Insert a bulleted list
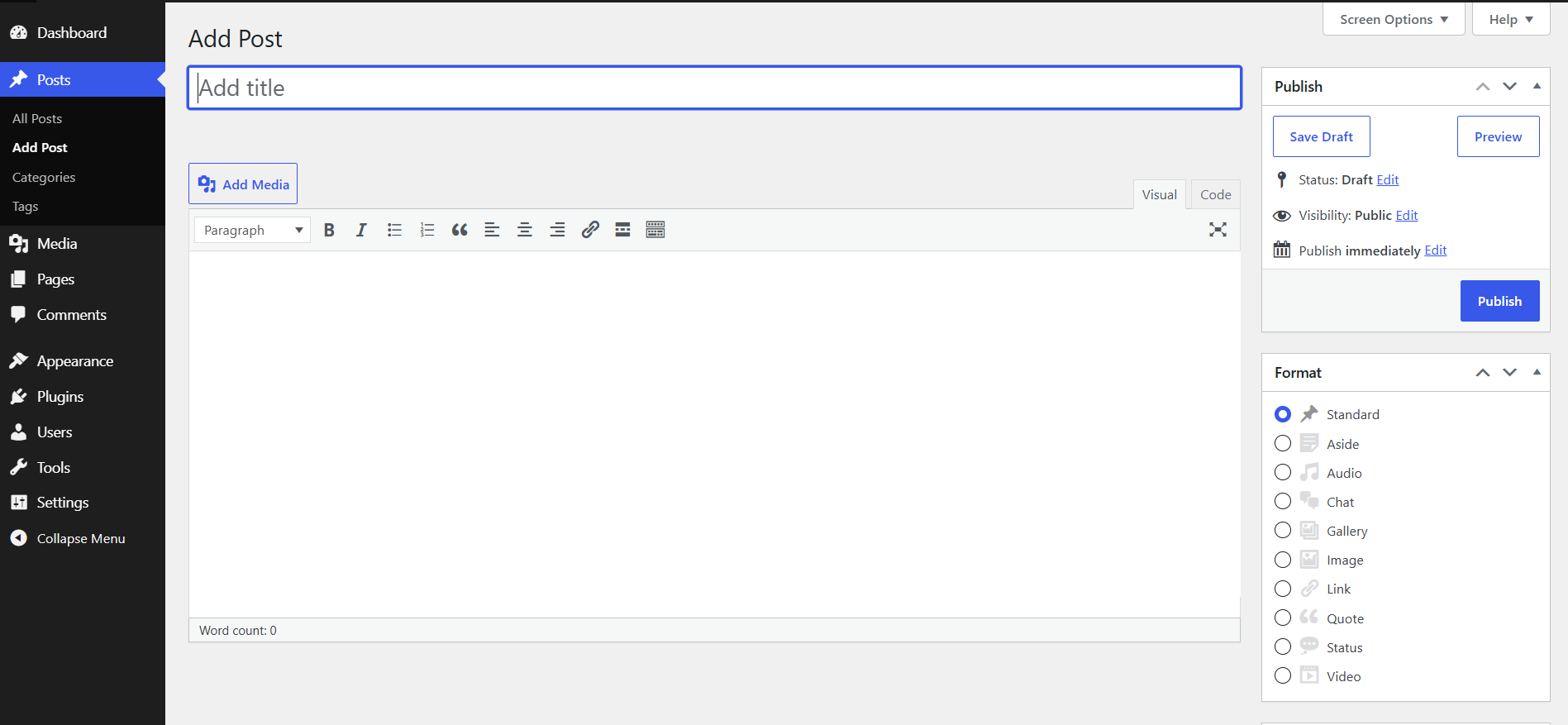 tap(394, 230)
